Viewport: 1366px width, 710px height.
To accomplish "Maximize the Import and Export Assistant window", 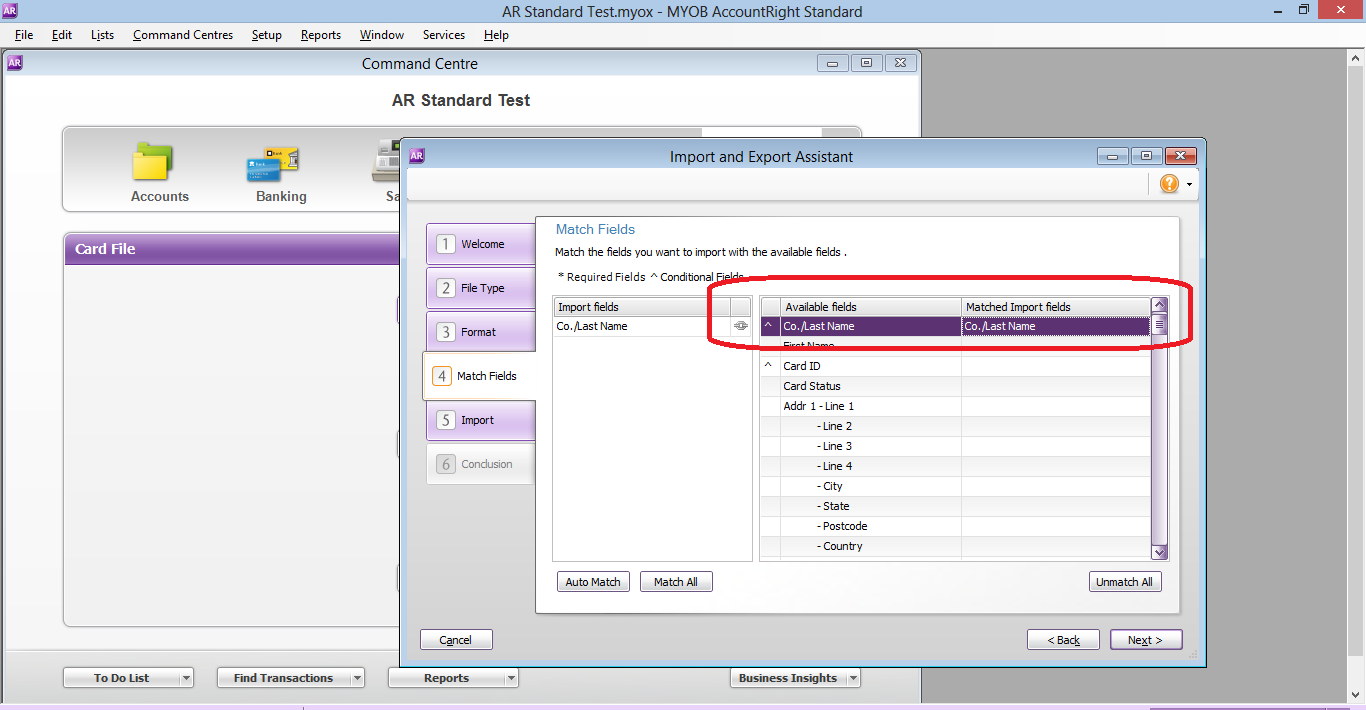I will pos(1146,156).
